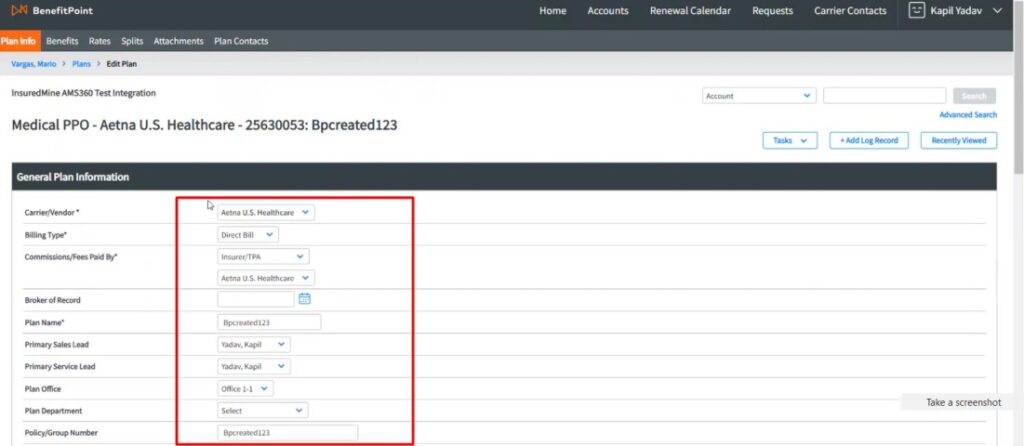Viewport: 1024px width, 446px height.
Task: Open the Billing Type dropdown
Action: pyautogui.click(x=248, y=235)
